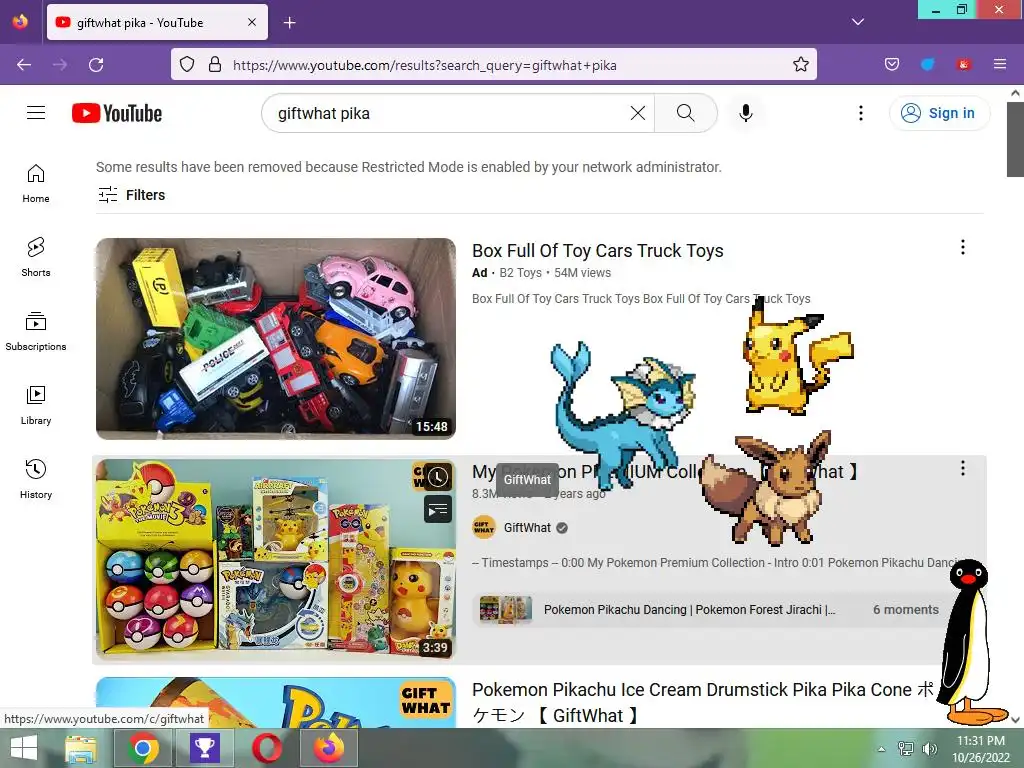
Task: Bookmark this page with star icon
Action: [x=801, y=65]
